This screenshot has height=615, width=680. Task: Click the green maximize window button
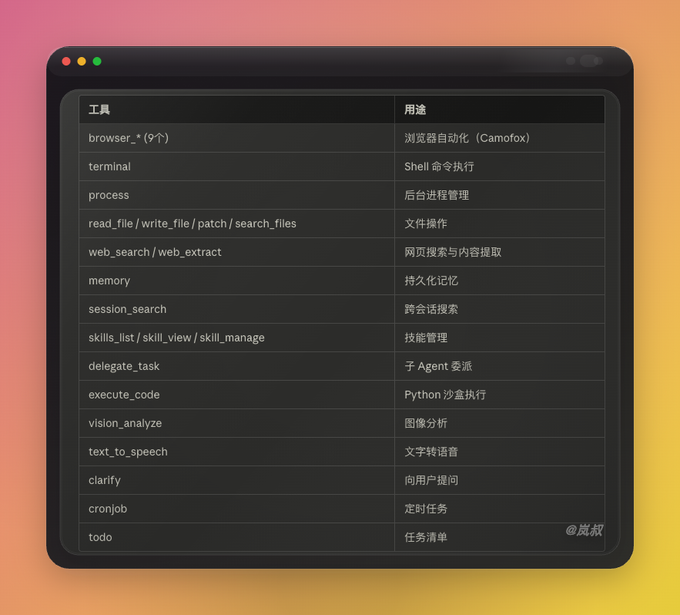click(x=97, y=61)
